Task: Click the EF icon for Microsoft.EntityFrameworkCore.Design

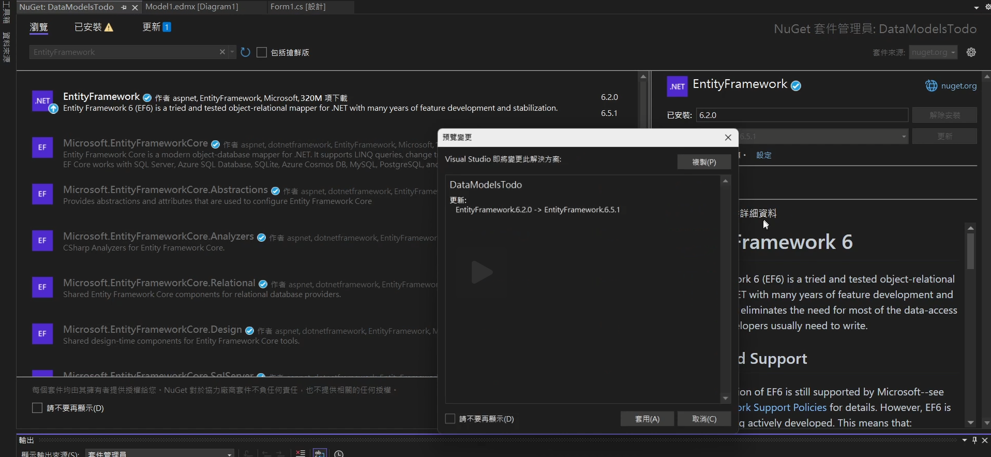Action: pyautogui.click(x=42, y=333)
